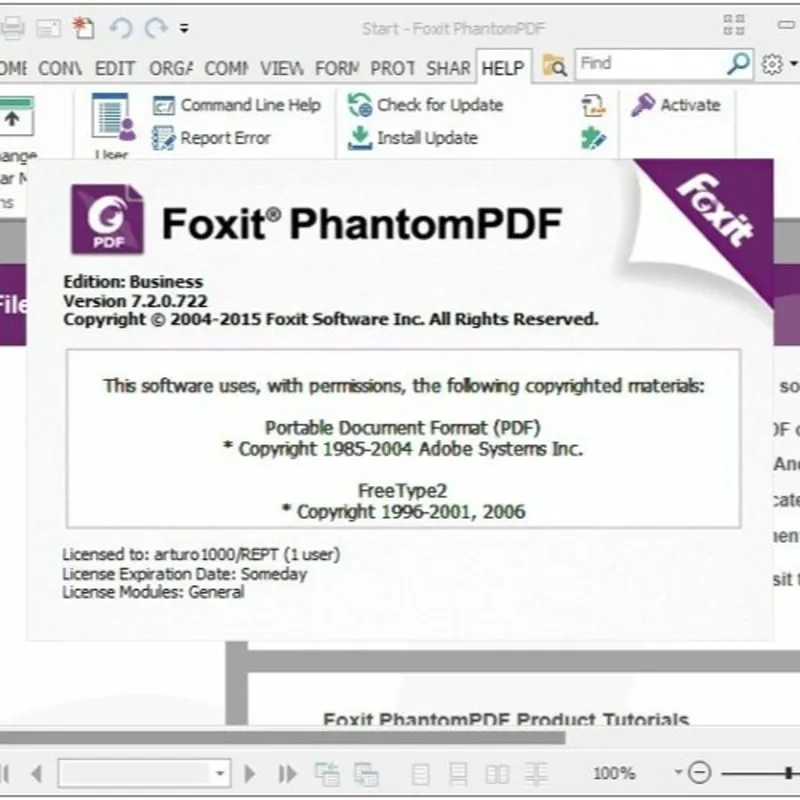Screen dimensions: 800x800
Task: Click Portable Document Format (PDF) line
Action: pos(403,428)
